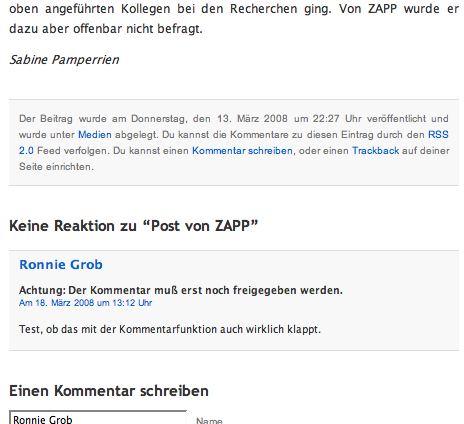The image size is (464, 424).
Task: Click the publication date text Donnerstag, den 13. März 2008
Action: pyautogui.click(x=209, y=119)
